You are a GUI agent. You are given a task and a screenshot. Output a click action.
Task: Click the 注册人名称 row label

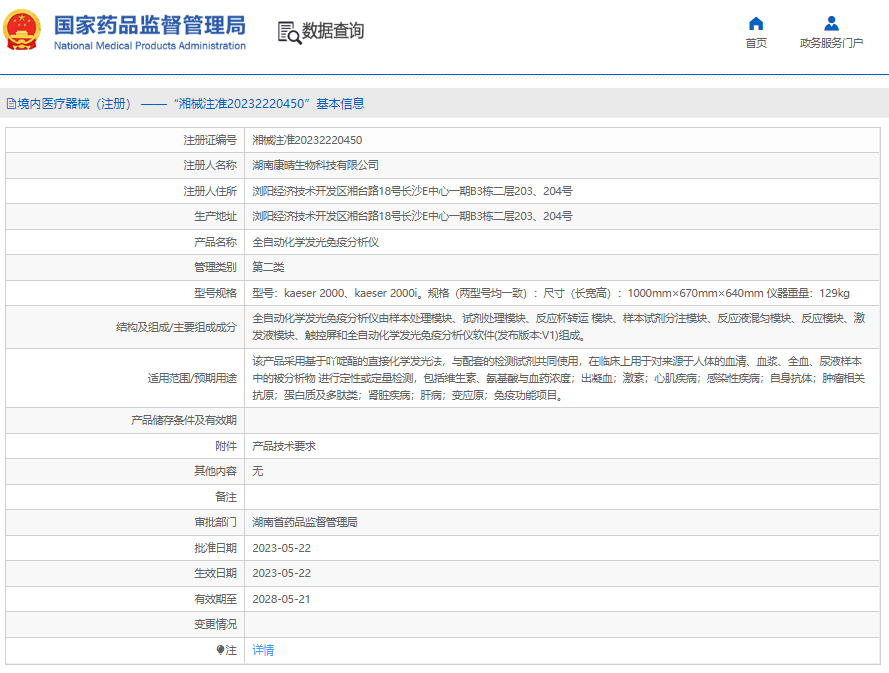[210, 165]
